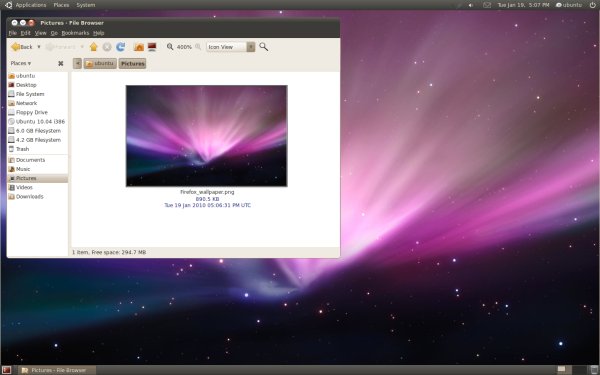Image resolution: width=600 pixels, height=375 pixels.
Task: Click the file date Tue 19 Jan 2010 text
Action: pos(207,205)
